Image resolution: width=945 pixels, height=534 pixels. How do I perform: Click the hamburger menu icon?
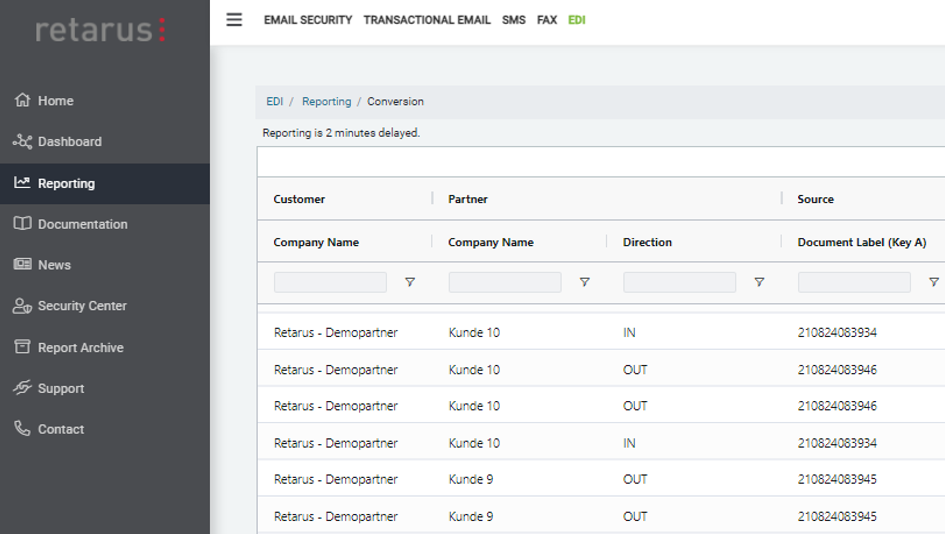pyautogui.click(x=234, y=20)
